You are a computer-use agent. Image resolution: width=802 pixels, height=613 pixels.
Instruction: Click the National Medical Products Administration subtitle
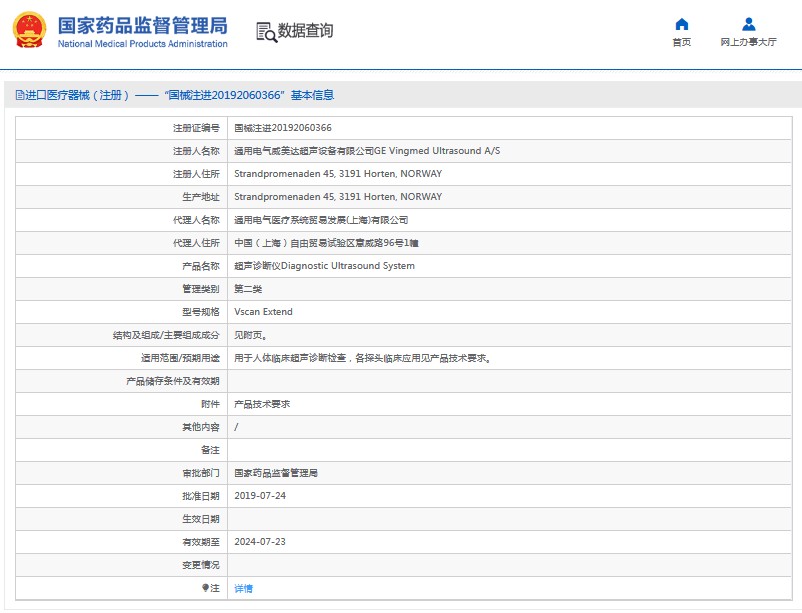pyautogui.click(x=142, y=44)
